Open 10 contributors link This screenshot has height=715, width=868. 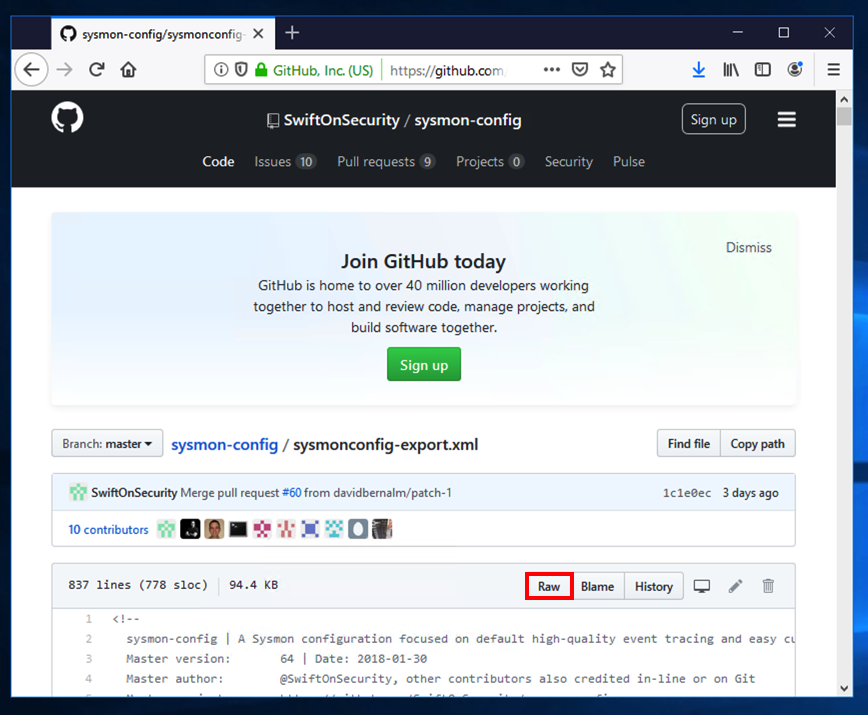[x=108, y=530]
